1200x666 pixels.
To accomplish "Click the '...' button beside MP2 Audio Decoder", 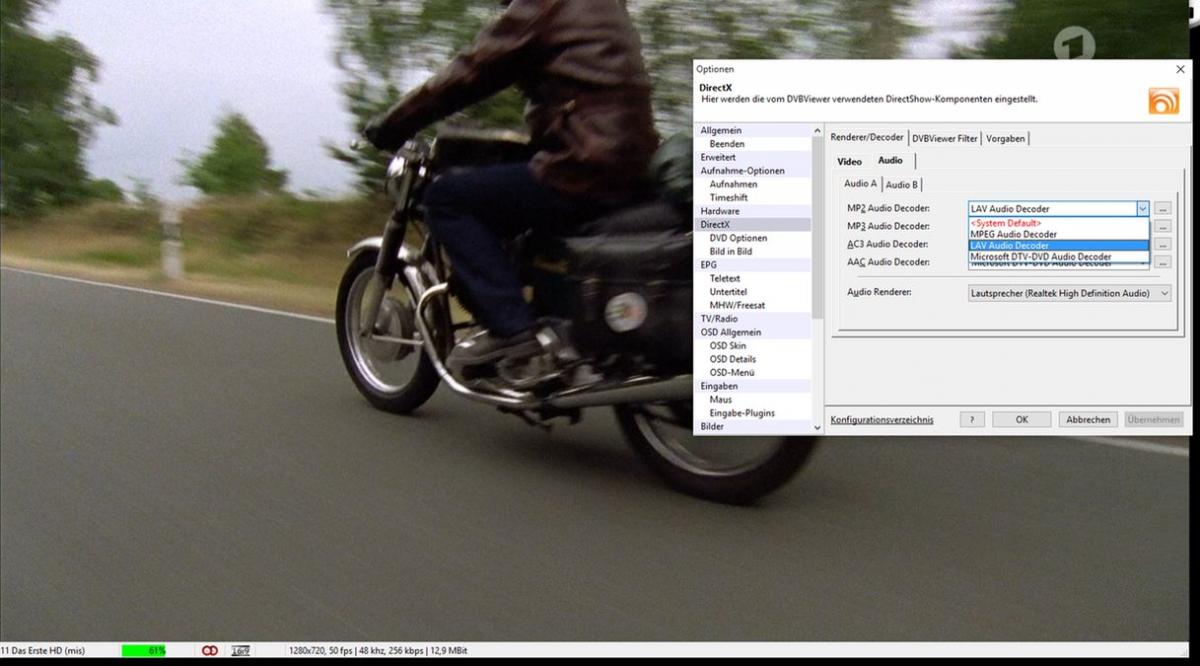I will pyautogui.click(x=1162, y=209).
